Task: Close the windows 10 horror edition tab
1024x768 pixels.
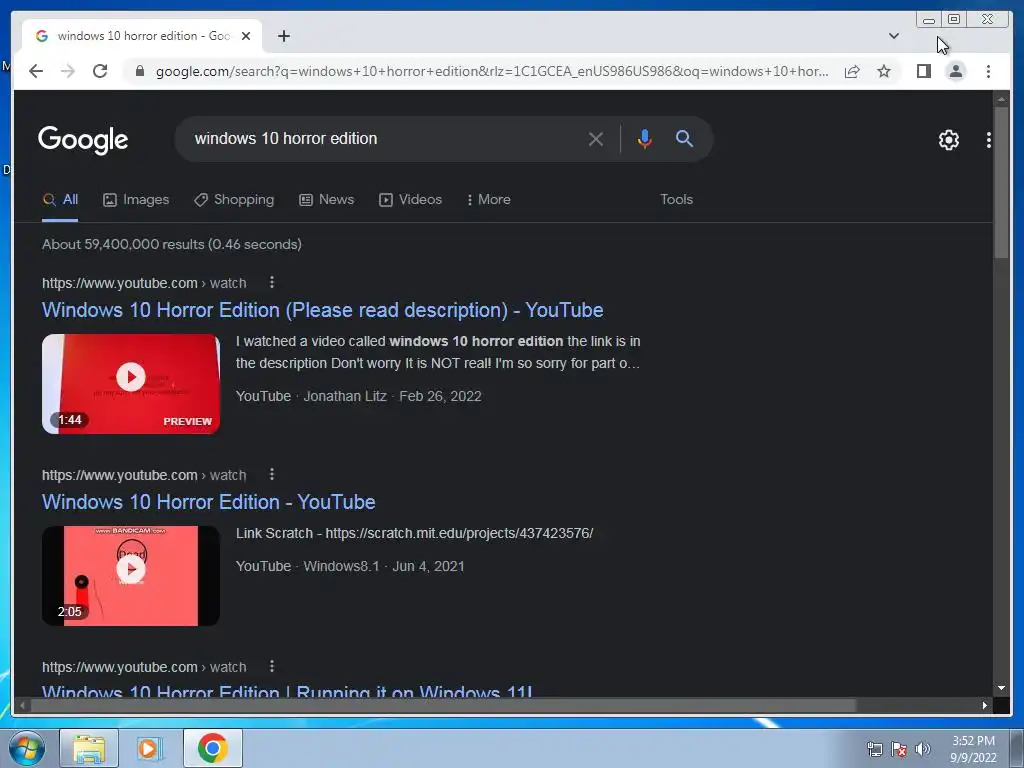Action: 246,36
